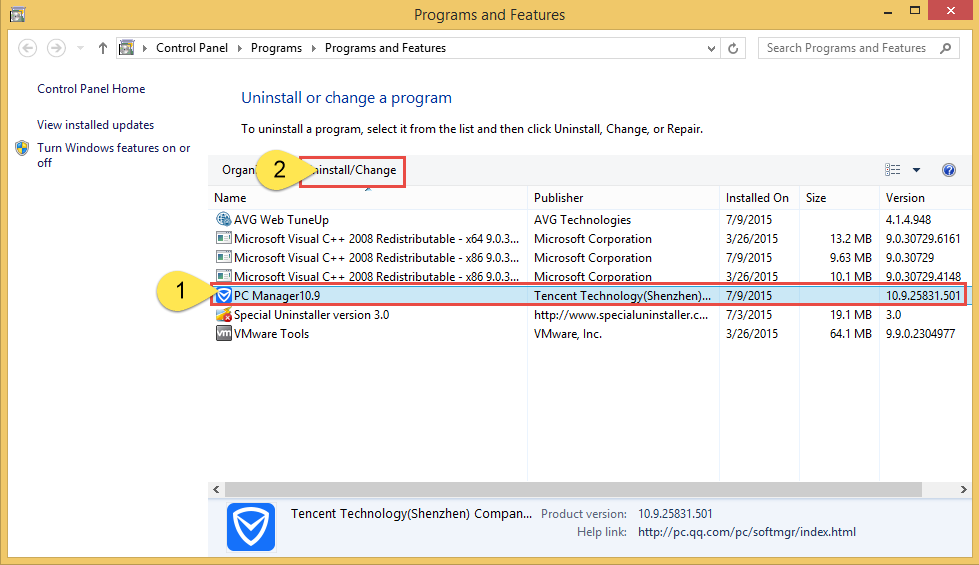
Task: Click Tencent Technology(Shenzhen) publisher cell
Action: [x=622, y=296]
